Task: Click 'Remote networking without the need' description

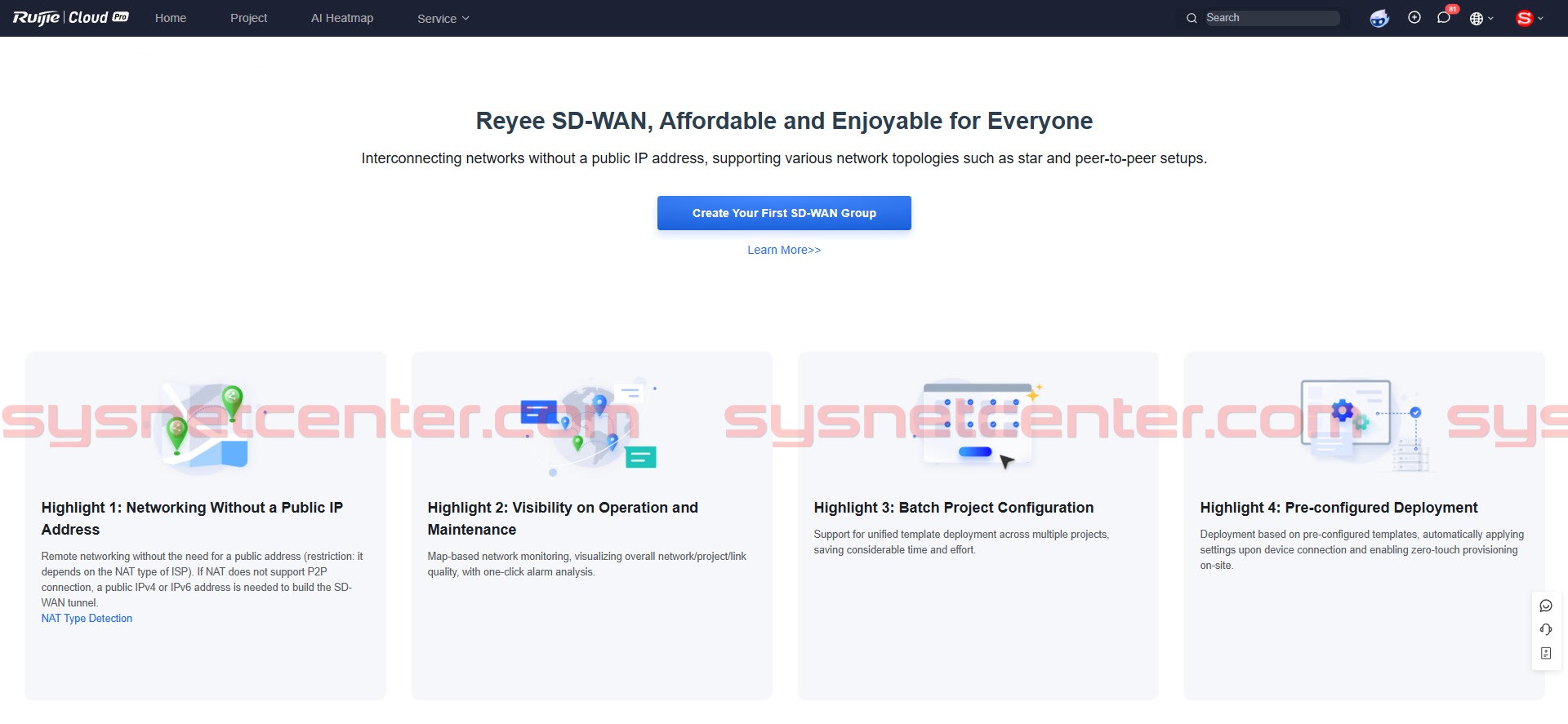Action: [202, 580]
